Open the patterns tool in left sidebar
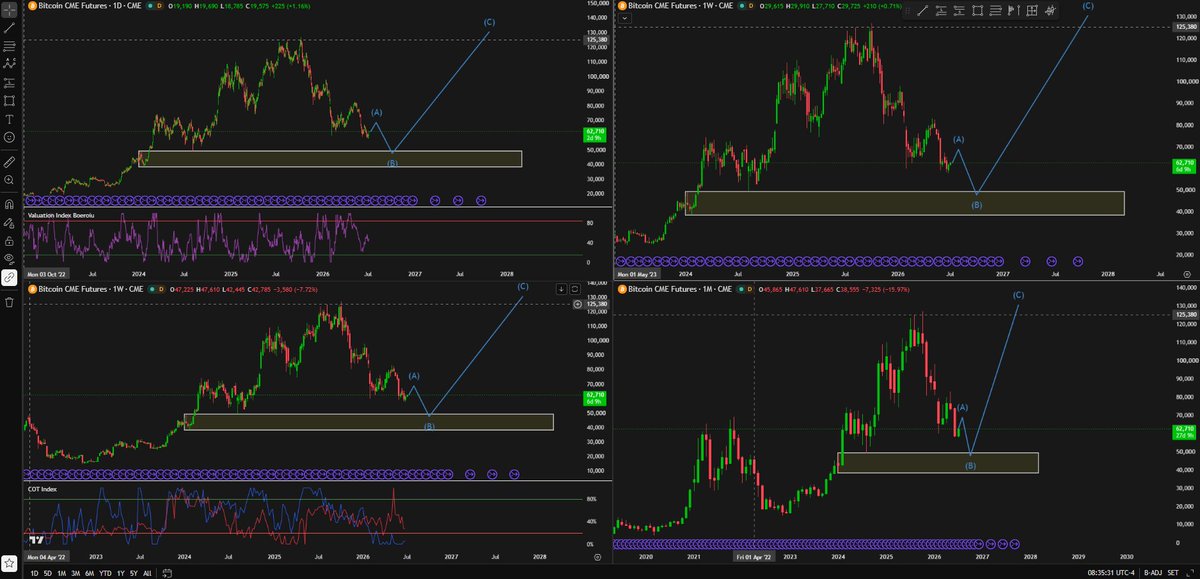This screenshot has height=579, width=1200. [9, 64]
